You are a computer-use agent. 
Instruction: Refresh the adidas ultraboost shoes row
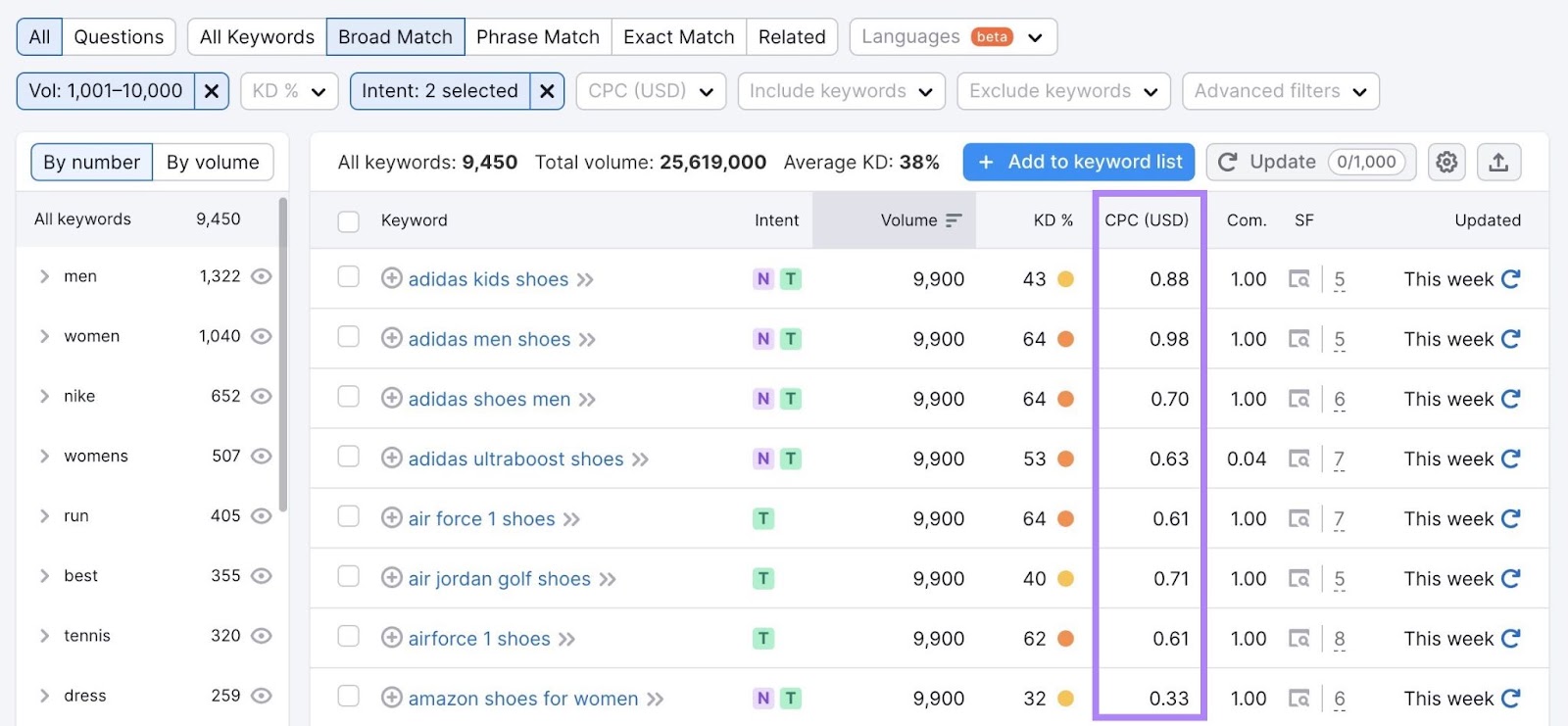click(1510, 459)
